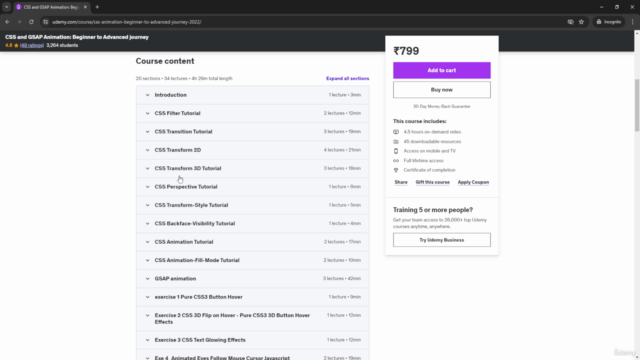Expand CSS Transform 3D Tutorial chevron
The image size is (640, 360).
147,169
